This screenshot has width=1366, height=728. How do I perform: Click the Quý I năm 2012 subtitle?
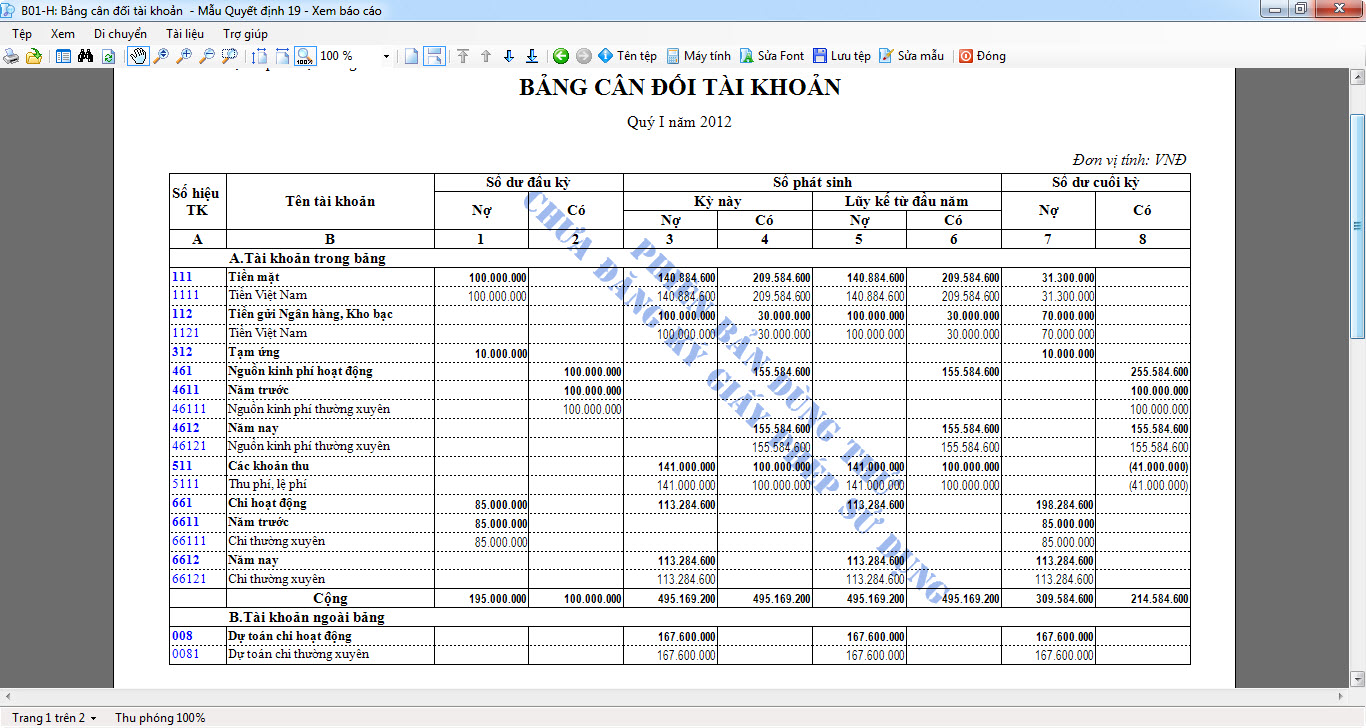point(680,122)
